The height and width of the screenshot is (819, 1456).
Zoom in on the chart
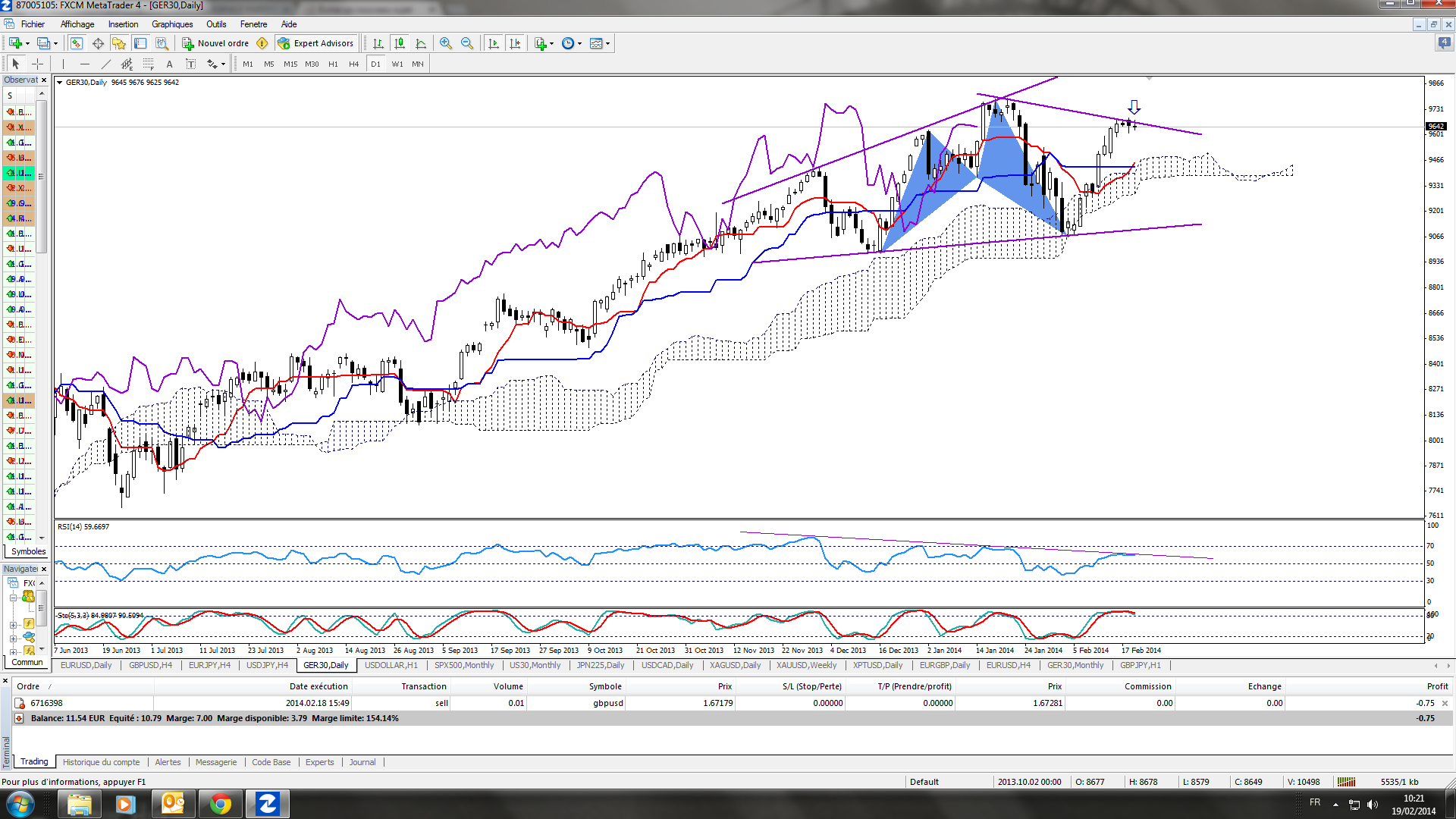446,43
